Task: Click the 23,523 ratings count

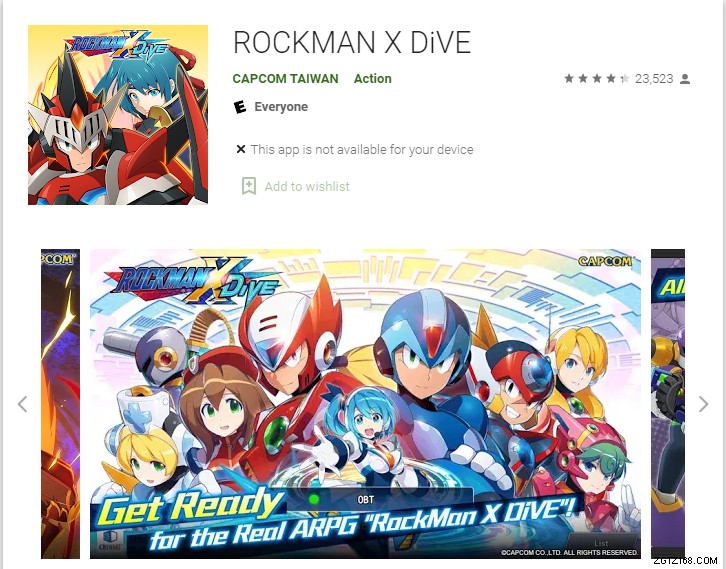Action: [654, 79]
